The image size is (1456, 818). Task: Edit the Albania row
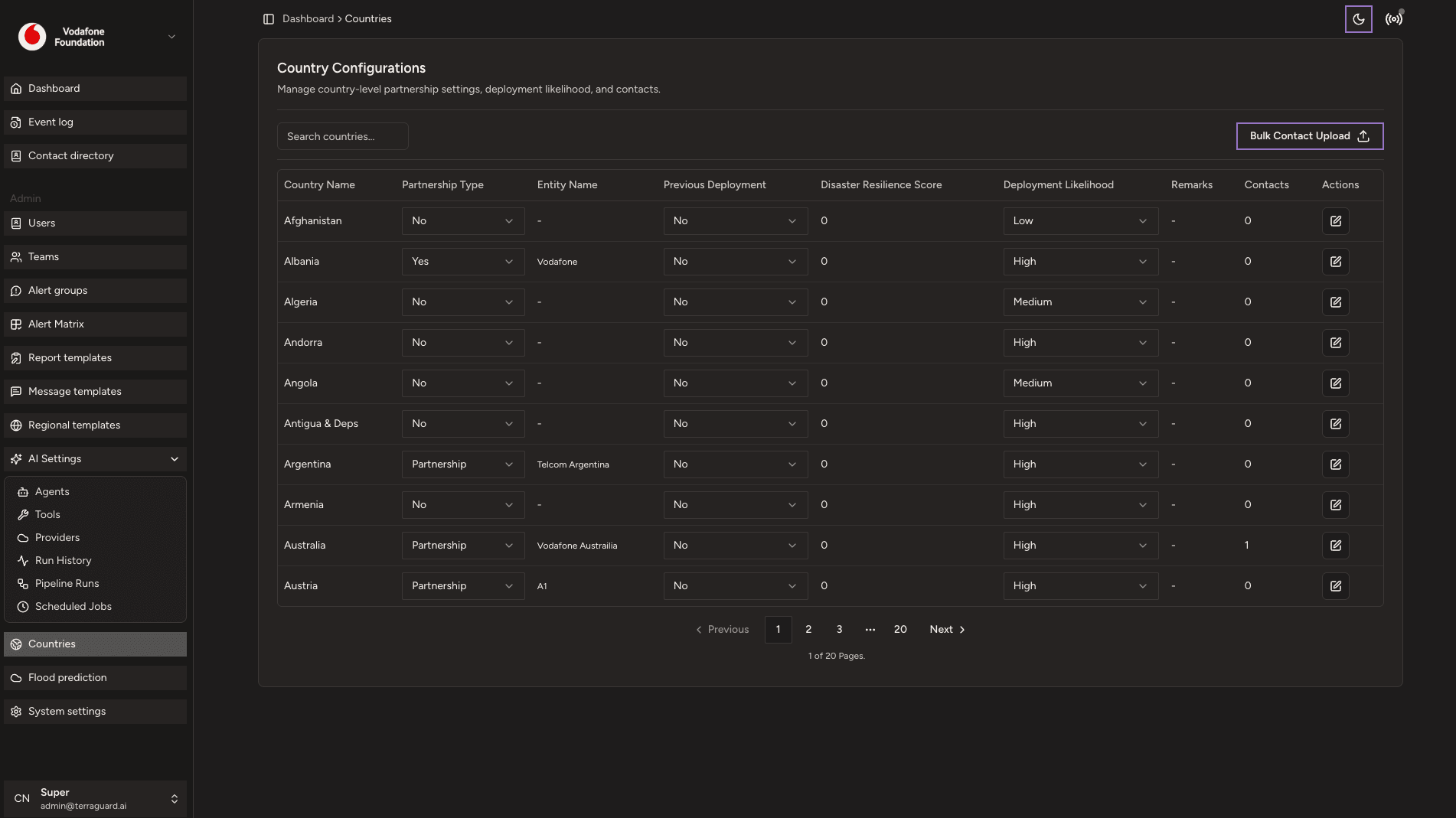1335,262
